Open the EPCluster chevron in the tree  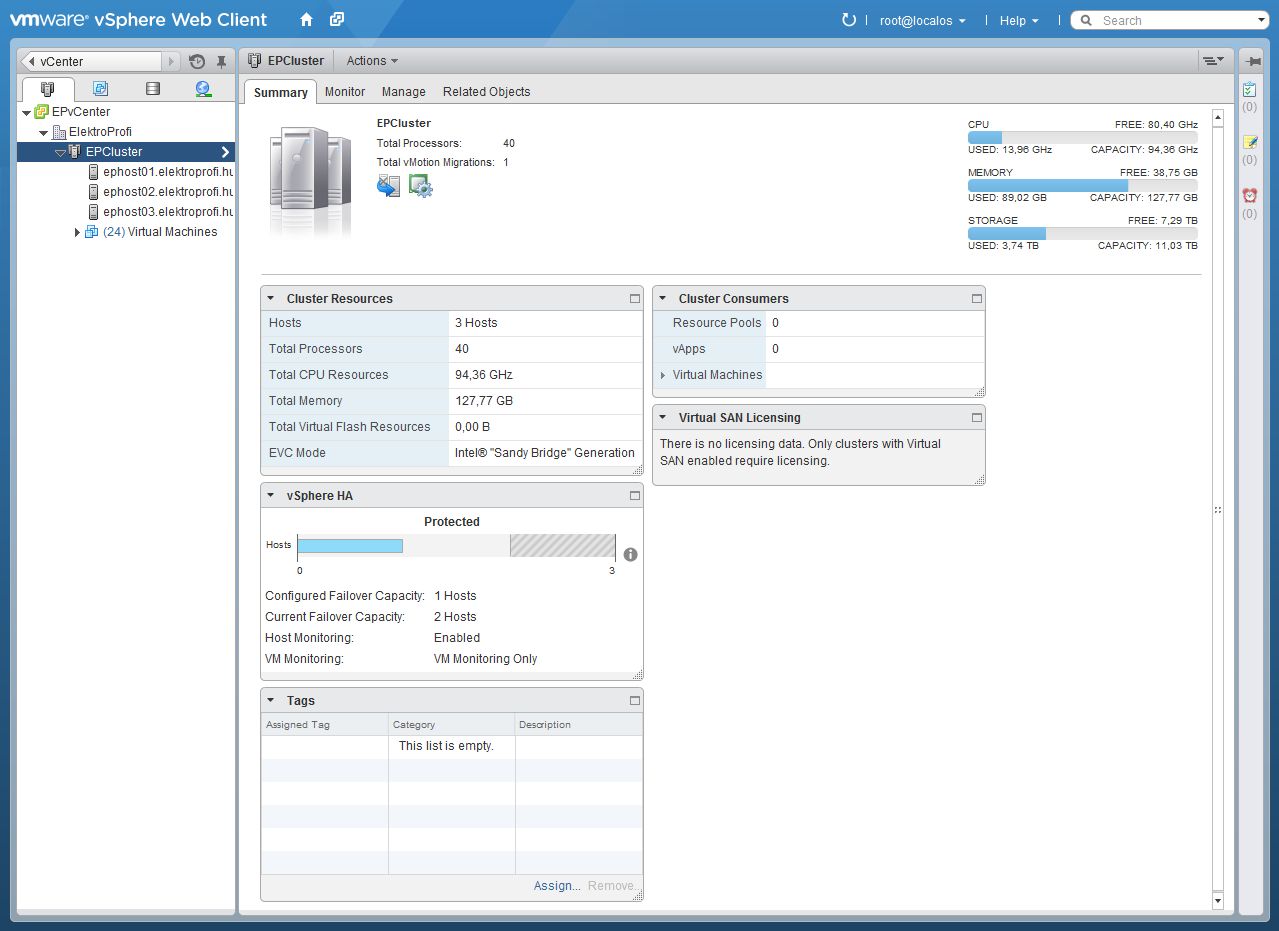pos(226,152)
